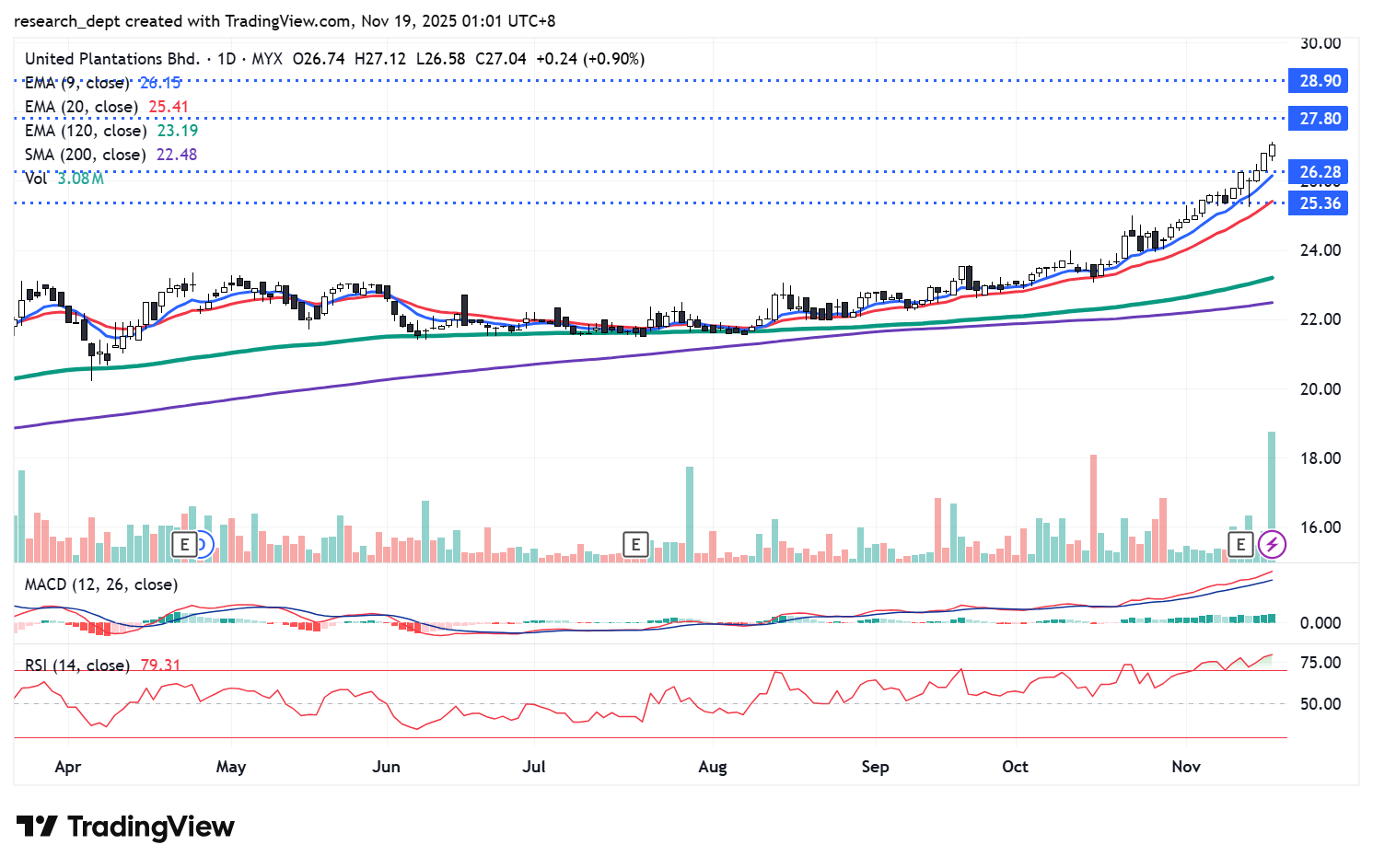Open the July earnings E marker

pyautogui.click(x=635, y=545)
